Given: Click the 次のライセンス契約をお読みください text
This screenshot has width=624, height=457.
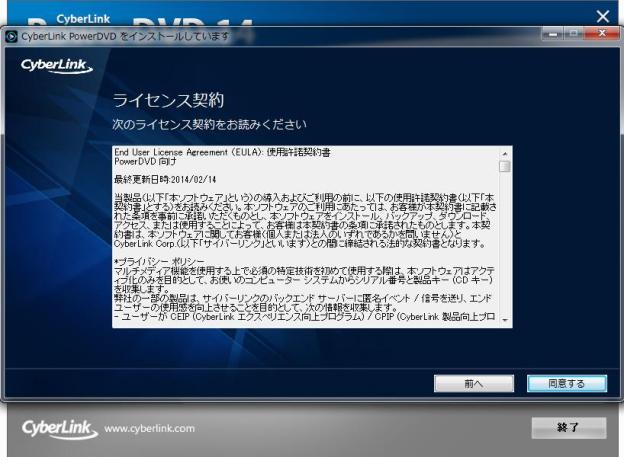Looking at the screenshot, I should pyautogui.click(x=209, y=124).
